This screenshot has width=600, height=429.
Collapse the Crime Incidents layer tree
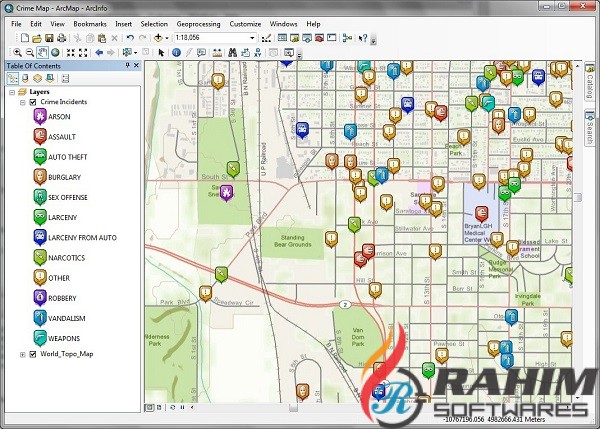pos(23,103)
